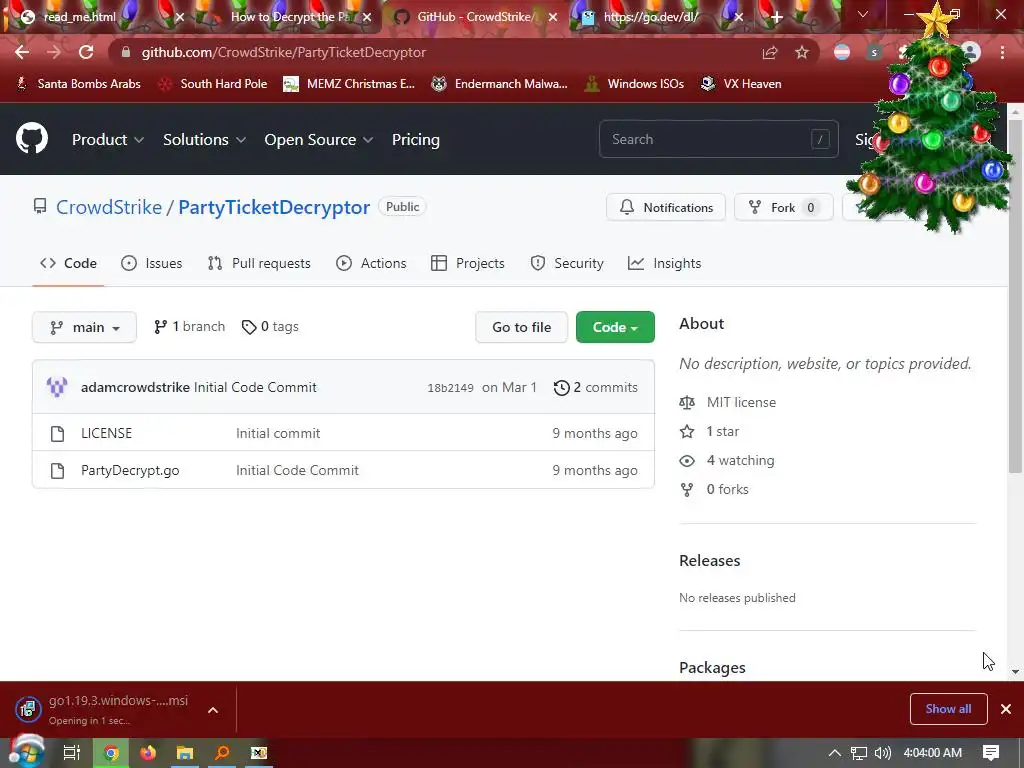Expand the go1.19.3 download options chevron

click(x=213, y=710)
